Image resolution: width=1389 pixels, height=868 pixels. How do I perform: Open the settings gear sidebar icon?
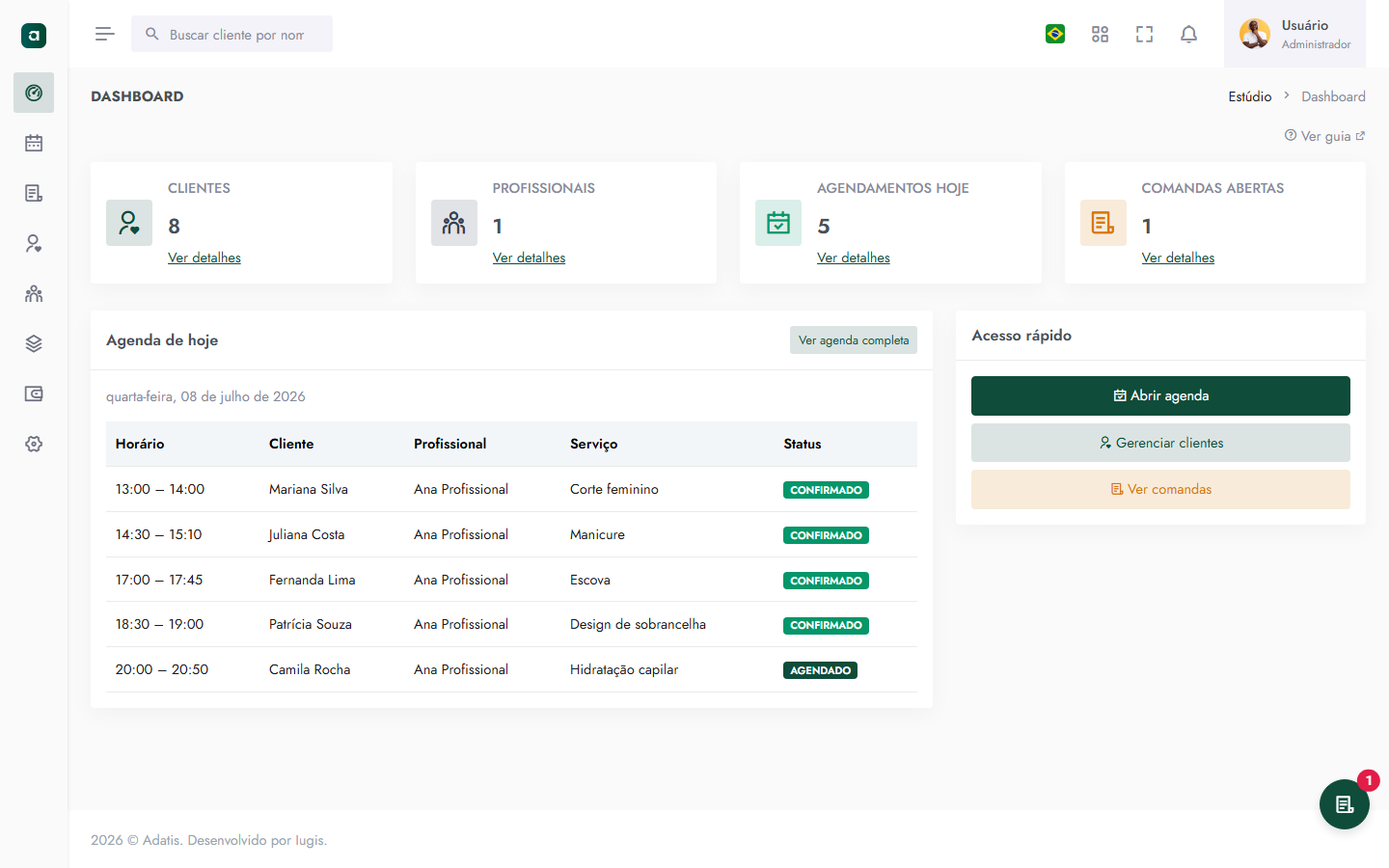coord(34,444)
